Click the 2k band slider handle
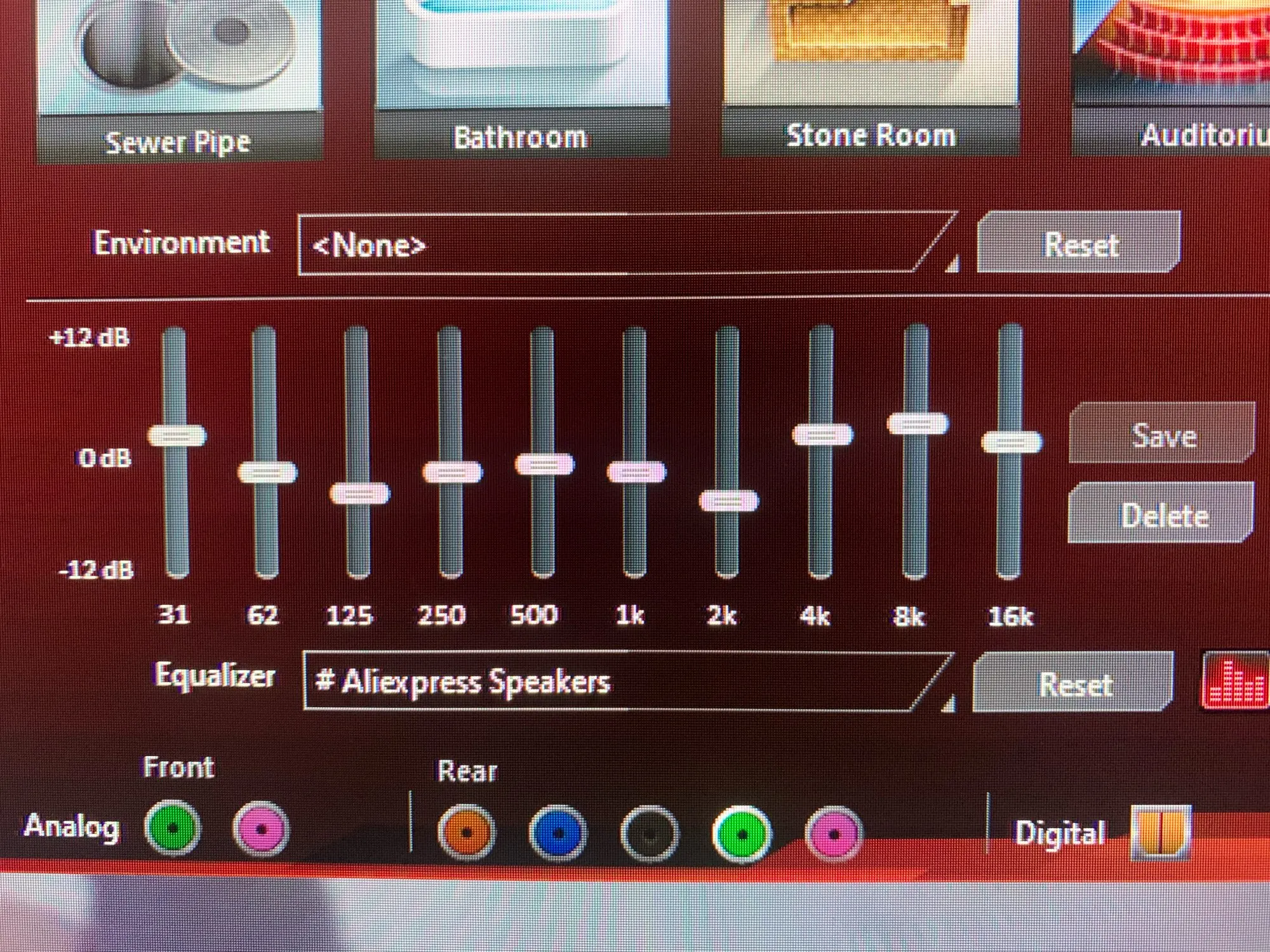This screenshot has width=1270, height=952. tap(729, 501)
